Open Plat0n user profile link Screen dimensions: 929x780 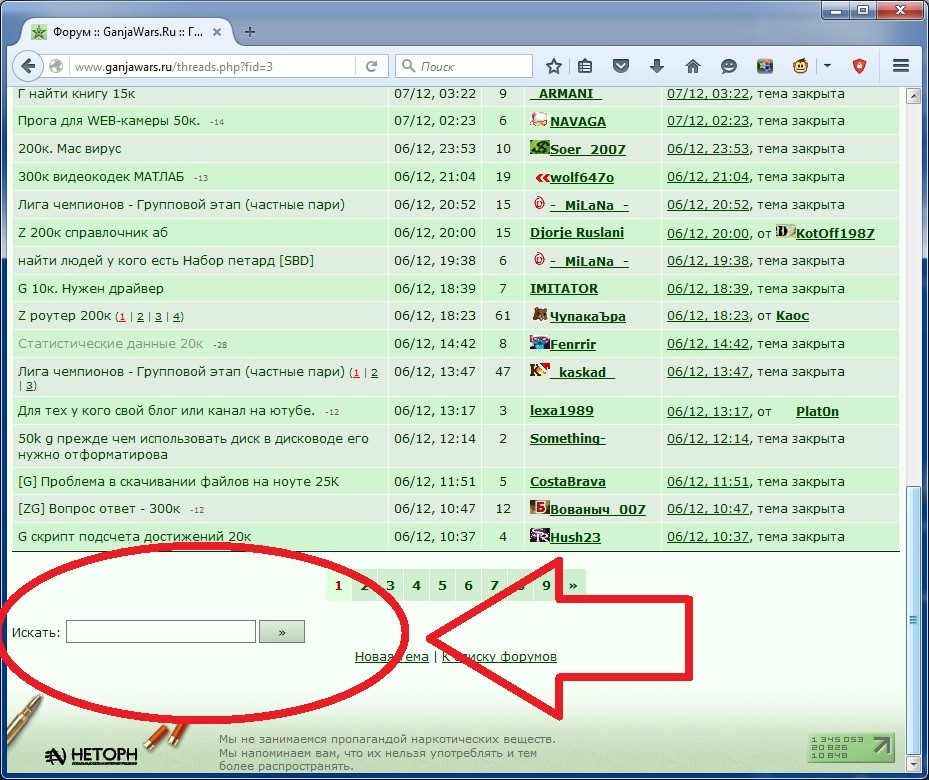(817, 412)
